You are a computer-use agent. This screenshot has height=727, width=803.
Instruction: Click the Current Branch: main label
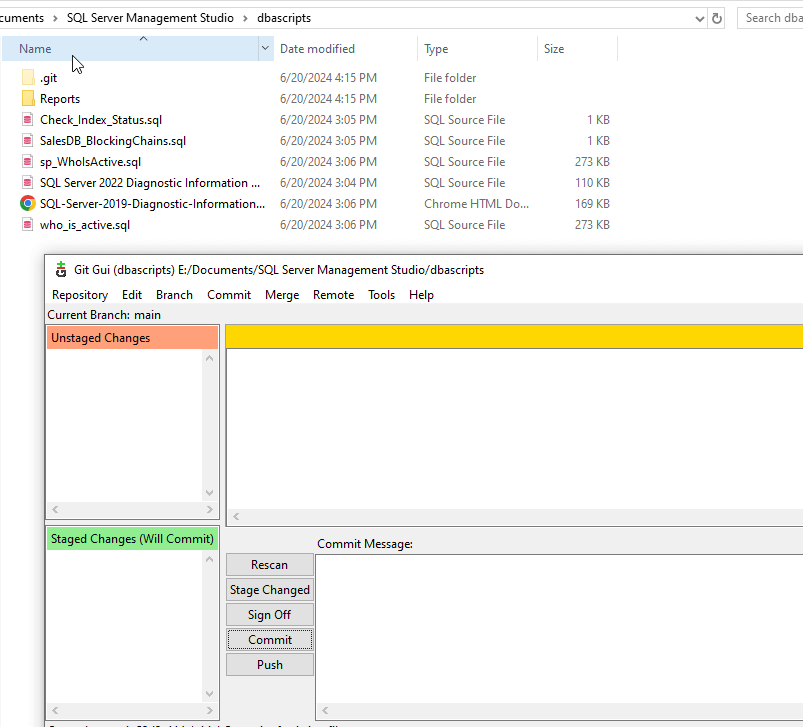[x=104, y=315]
